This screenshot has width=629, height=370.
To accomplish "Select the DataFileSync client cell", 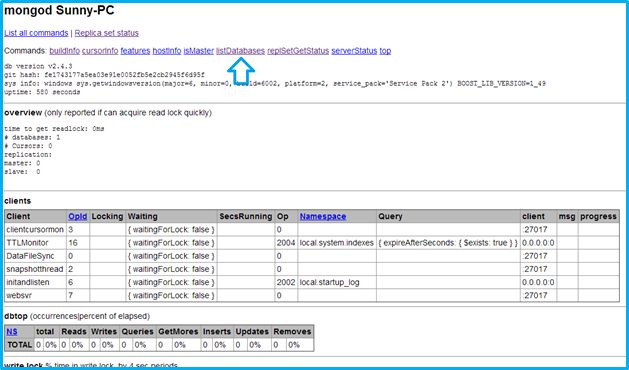I will click(35, 256).
